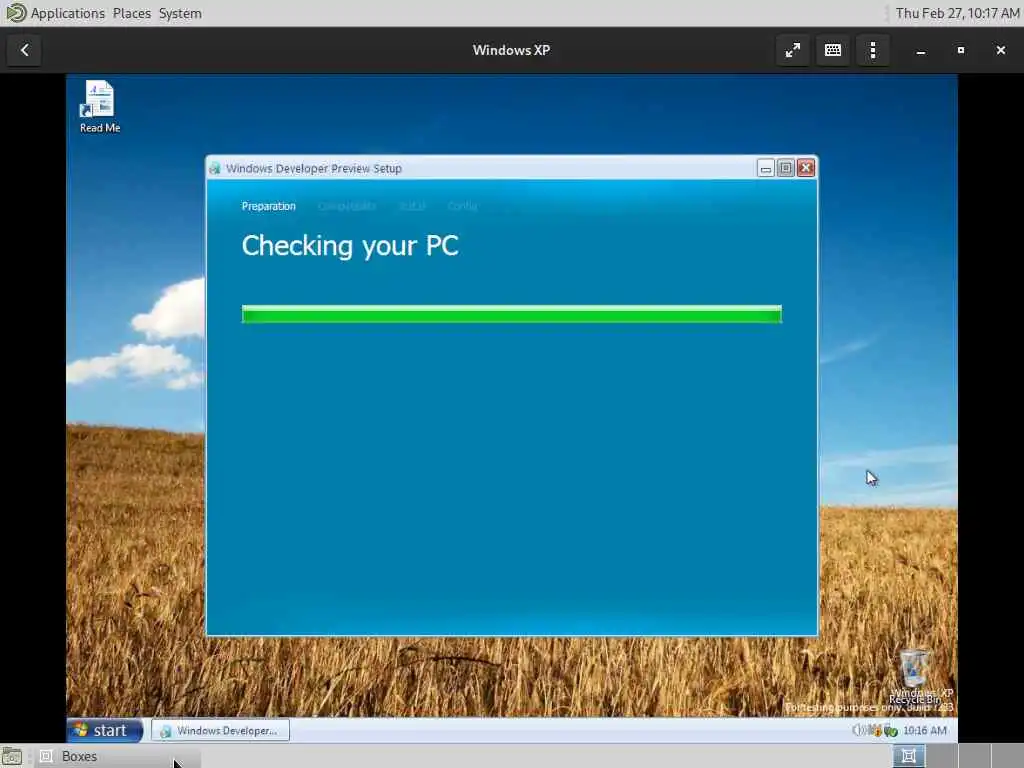Switch to the active workspace square
This screenshot has width=1024, height=768.
click(x=908, y=756)
